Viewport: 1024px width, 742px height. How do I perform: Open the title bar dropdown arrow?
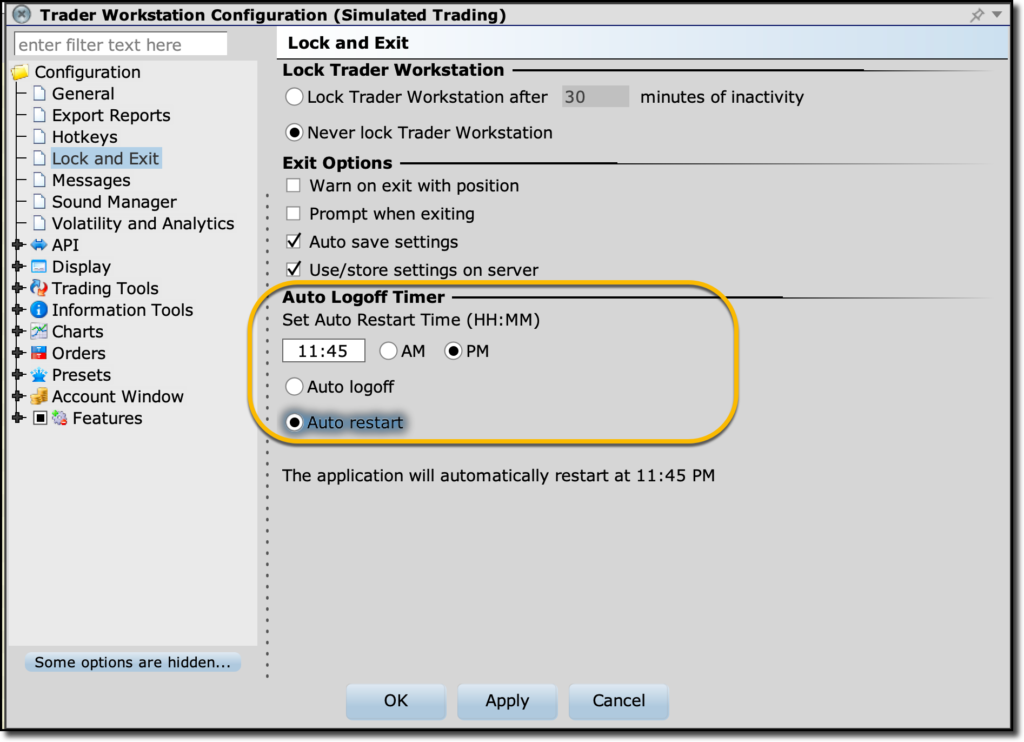click(997, 15)
